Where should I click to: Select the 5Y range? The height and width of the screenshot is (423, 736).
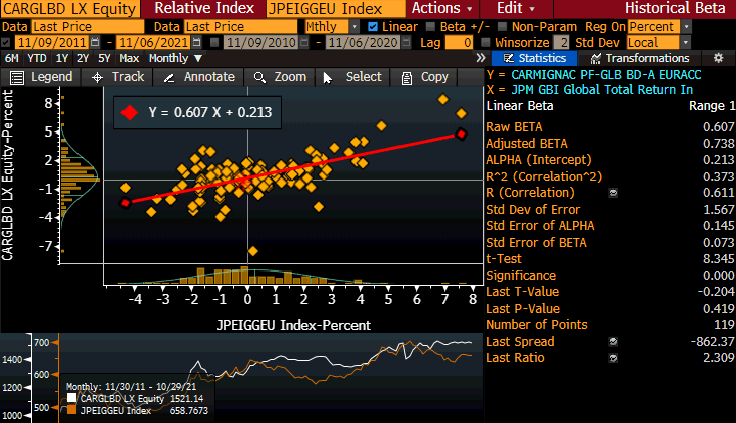(104, 59)
